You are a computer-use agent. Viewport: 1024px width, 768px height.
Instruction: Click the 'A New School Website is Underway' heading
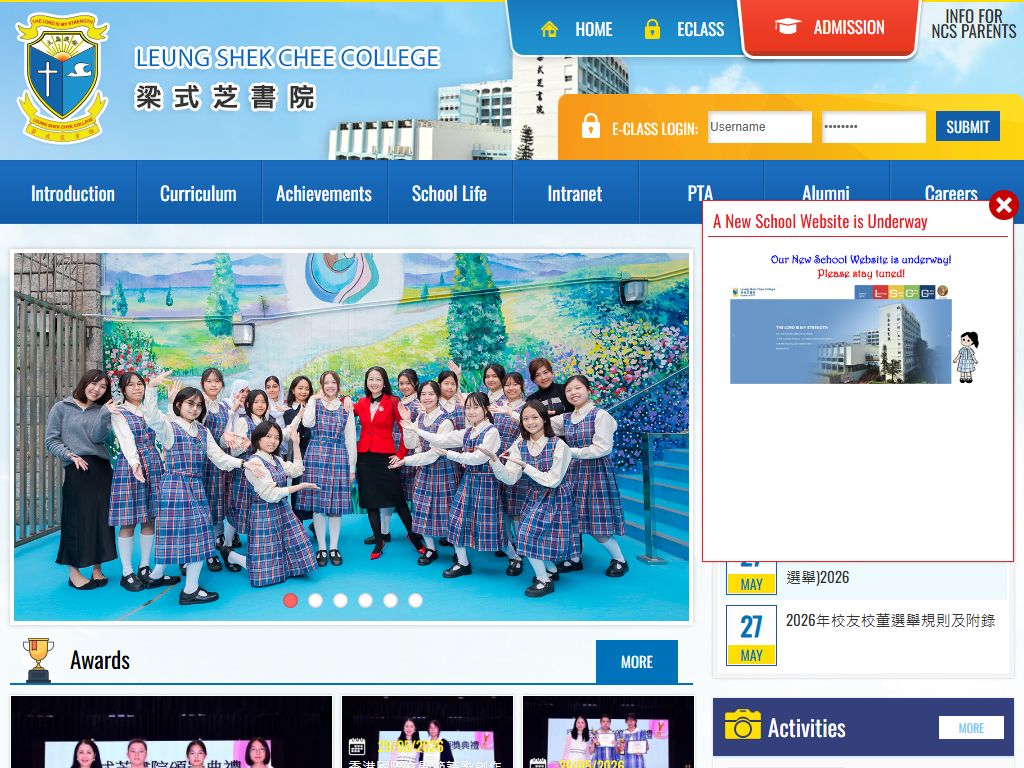[x=820, y=221]
